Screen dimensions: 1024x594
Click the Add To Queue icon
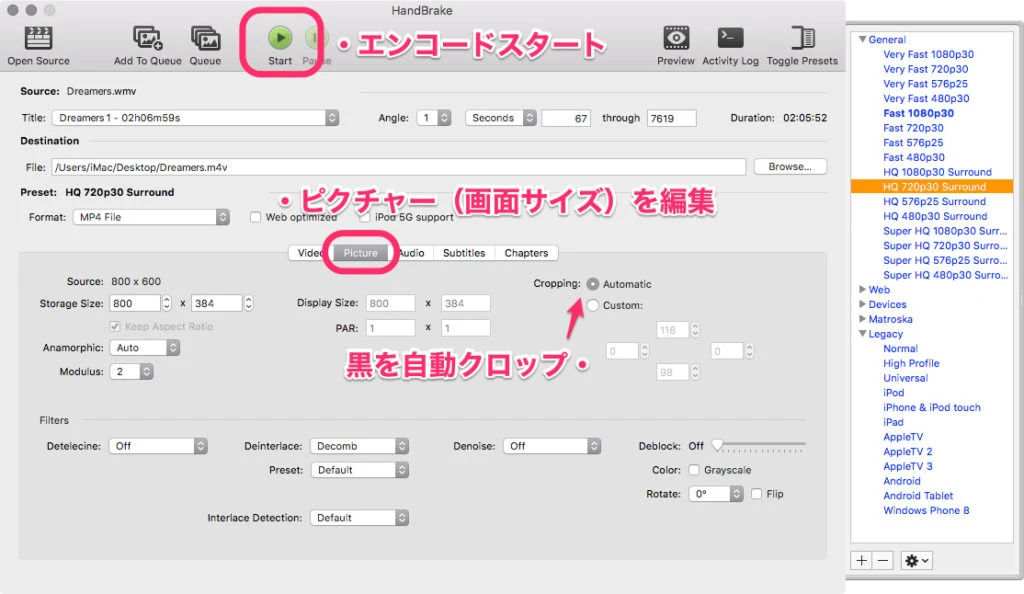(148, 39)
